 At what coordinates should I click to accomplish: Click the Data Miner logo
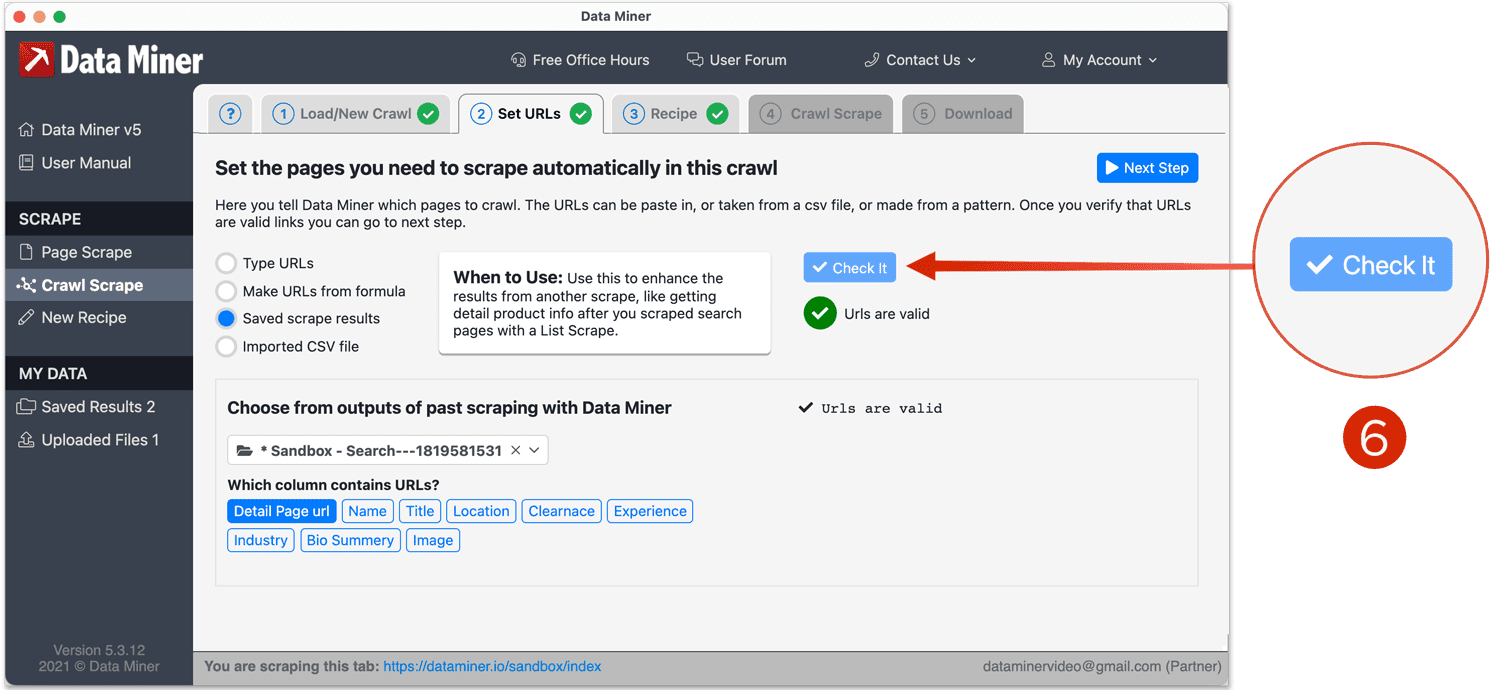(110, 58)
